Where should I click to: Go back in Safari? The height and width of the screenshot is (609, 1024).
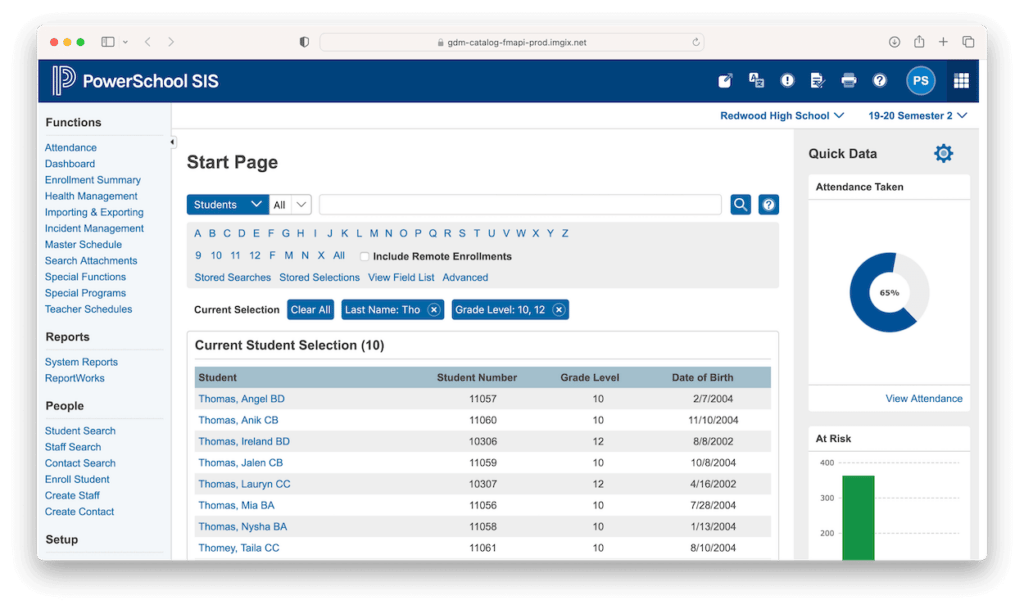pos(148,42)
